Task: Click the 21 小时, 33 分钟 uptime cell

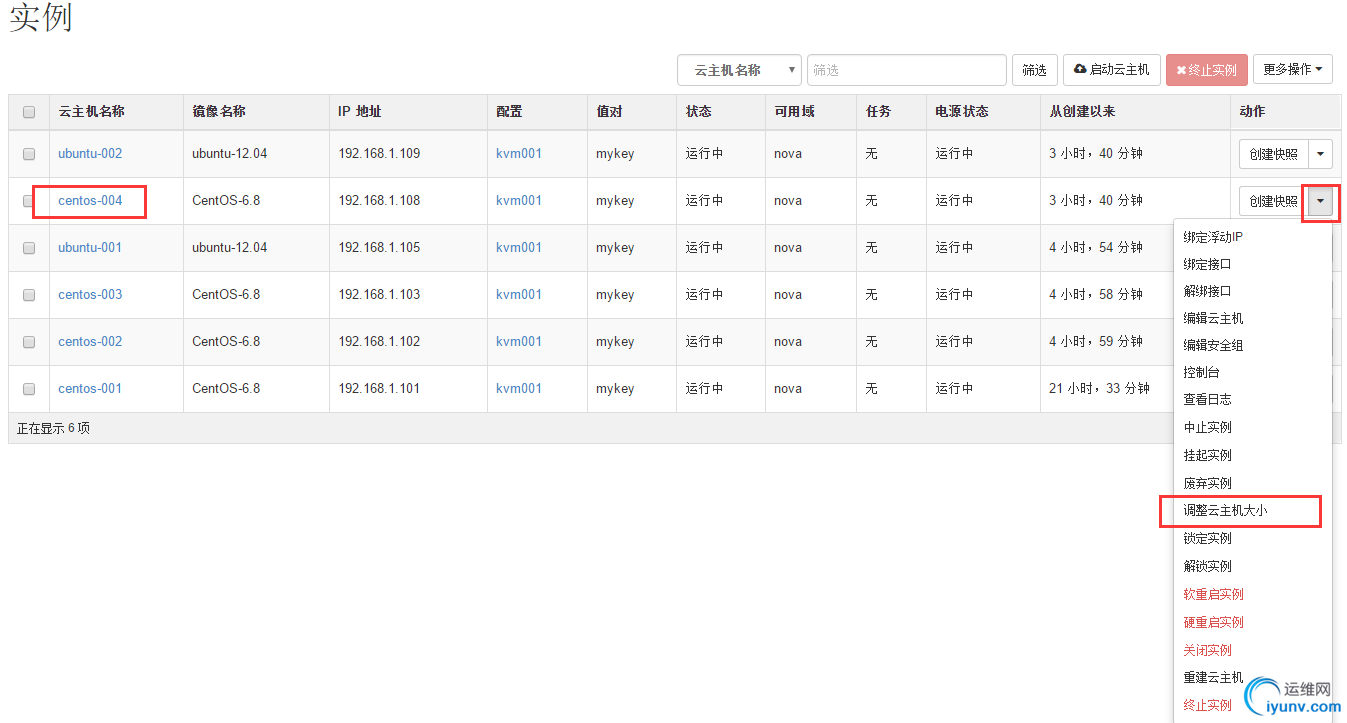Action: point(1099,389)
